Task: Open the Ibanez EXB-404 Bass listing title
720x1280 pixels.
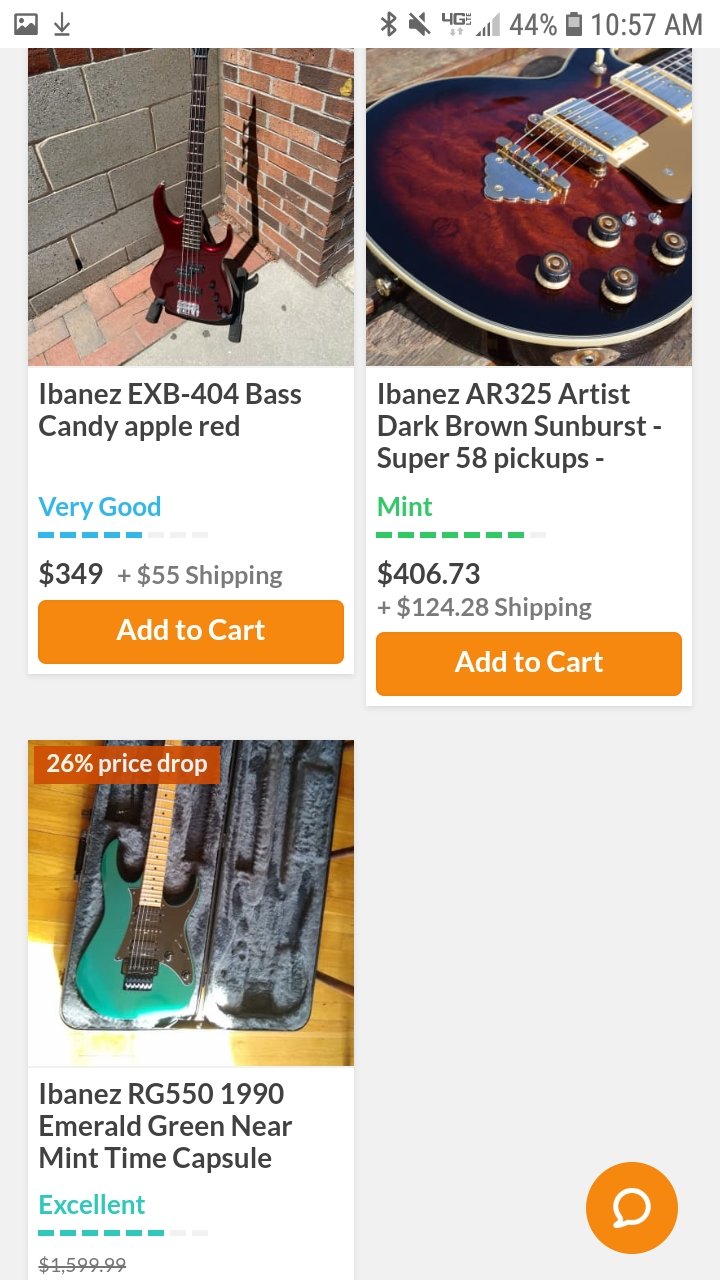Action: pos(170,410)
